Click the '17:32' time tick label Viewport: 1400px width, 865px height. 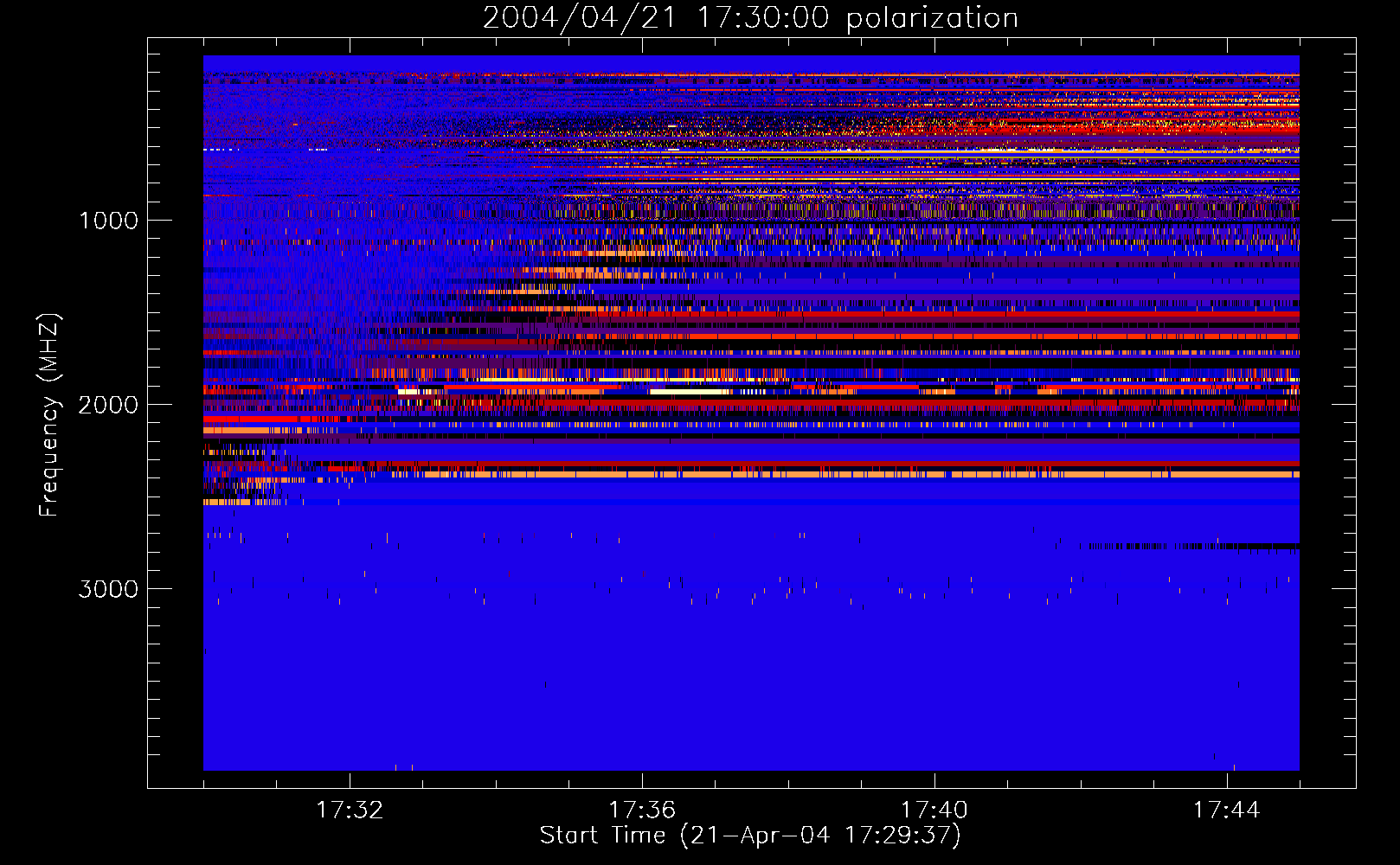pyautogui.click(x=350, y=811)
